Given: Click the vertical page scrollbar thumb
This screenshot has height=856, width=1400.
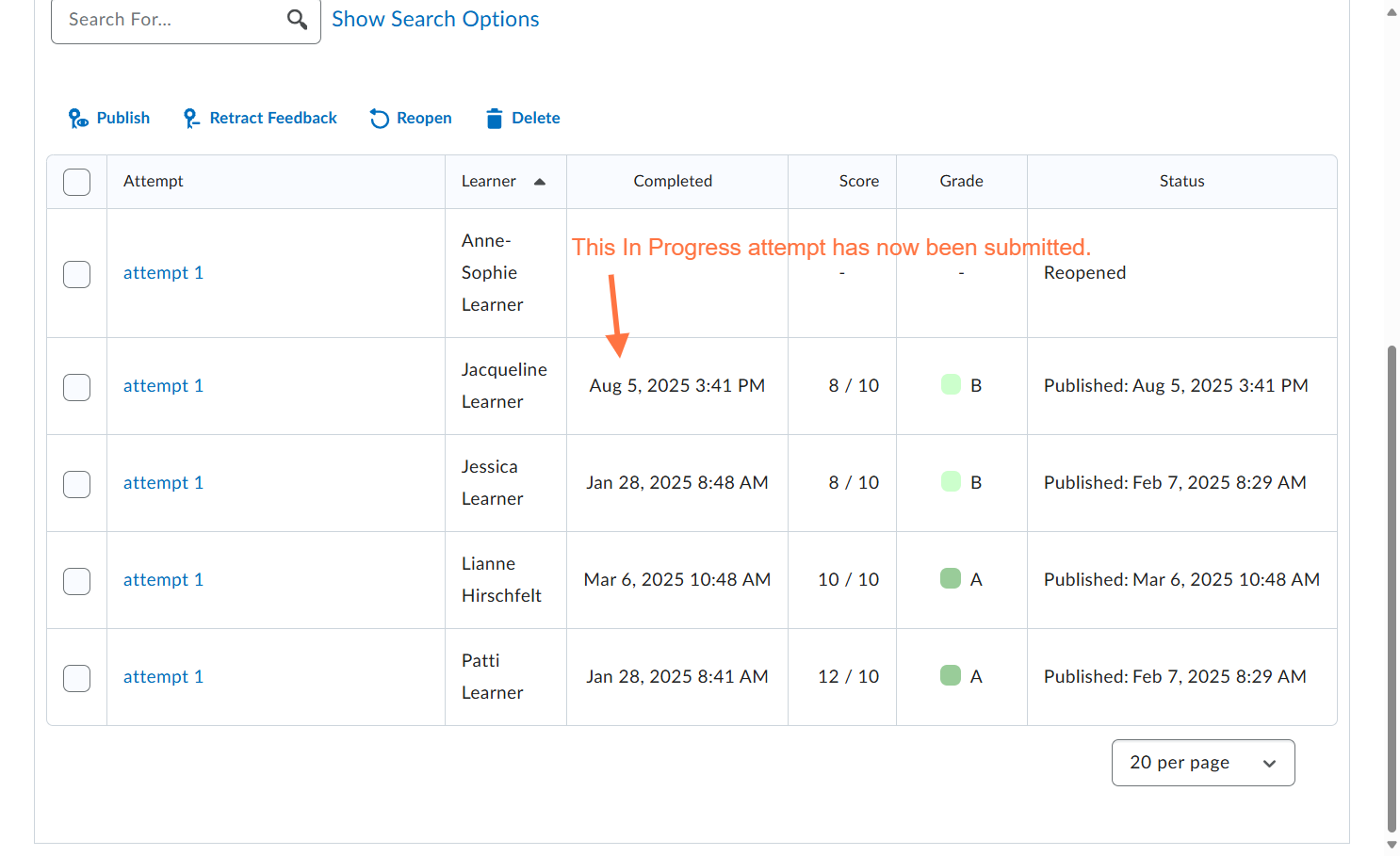Looking at the screenshot, I should [1392, 589].
